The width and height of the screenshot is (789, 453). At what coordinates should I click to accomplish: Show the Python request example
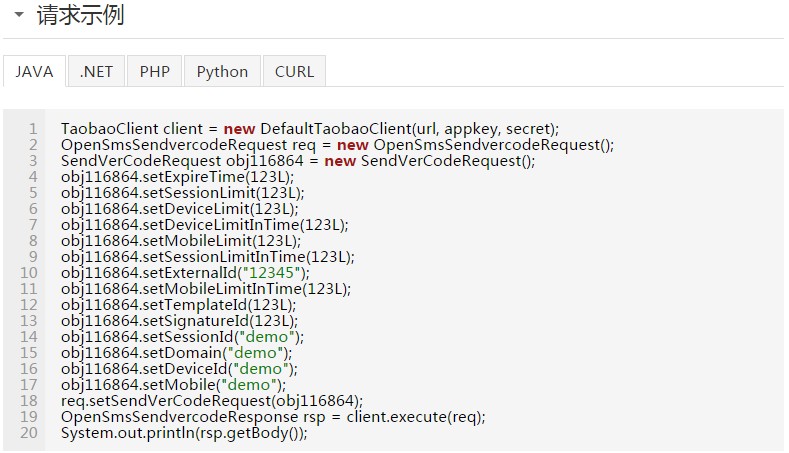222,71
